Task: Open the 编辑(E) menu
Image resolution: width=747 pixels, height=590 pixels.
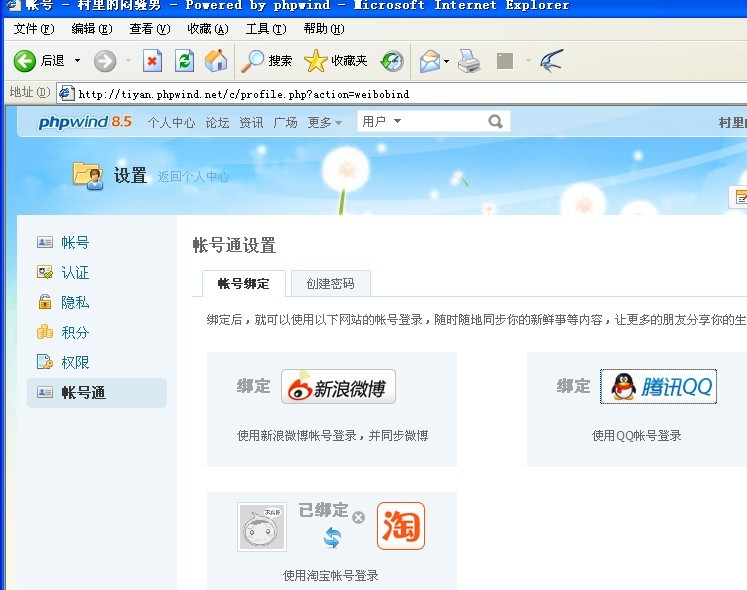Action: coord(92,29)
